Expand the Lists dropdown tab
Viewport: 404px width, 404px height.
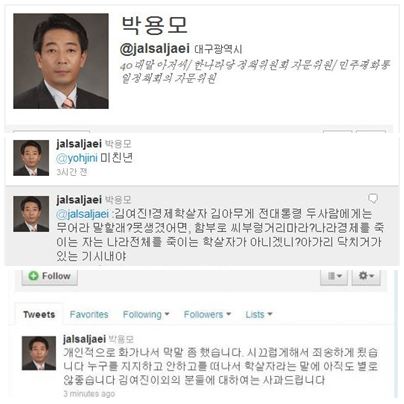(x=259, y=314)
